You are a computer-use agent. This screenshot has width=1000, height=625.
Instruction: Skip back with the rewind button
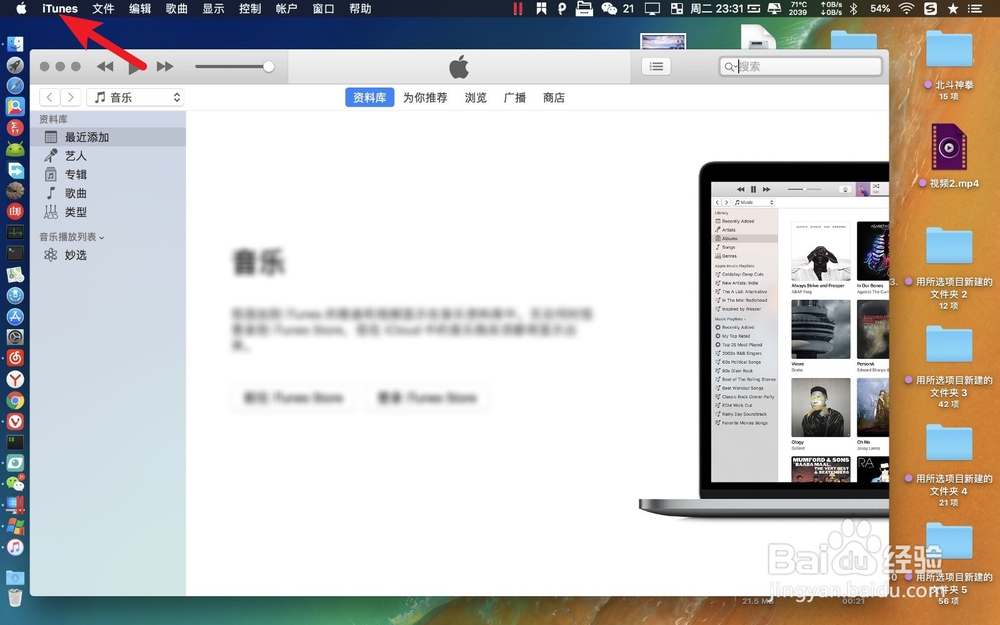coord(105,66)
